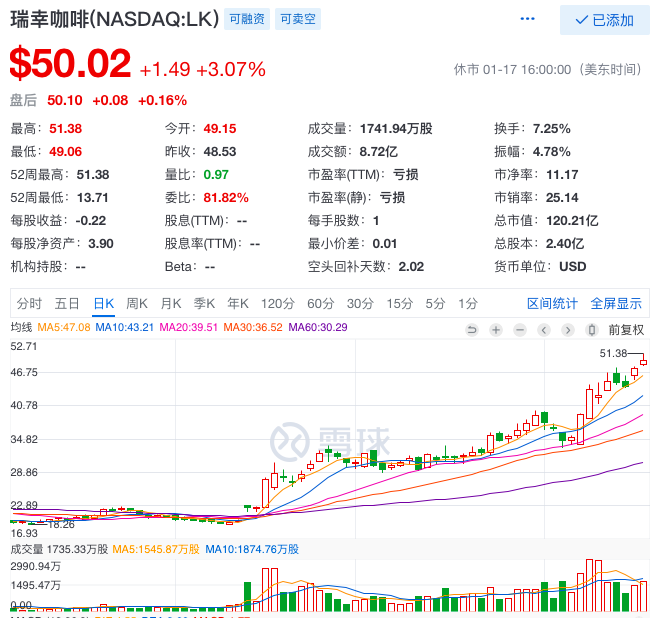Shift chart right with the right chevron
Viewport: 652px width, 618px height.
click(x=568, y=330)
